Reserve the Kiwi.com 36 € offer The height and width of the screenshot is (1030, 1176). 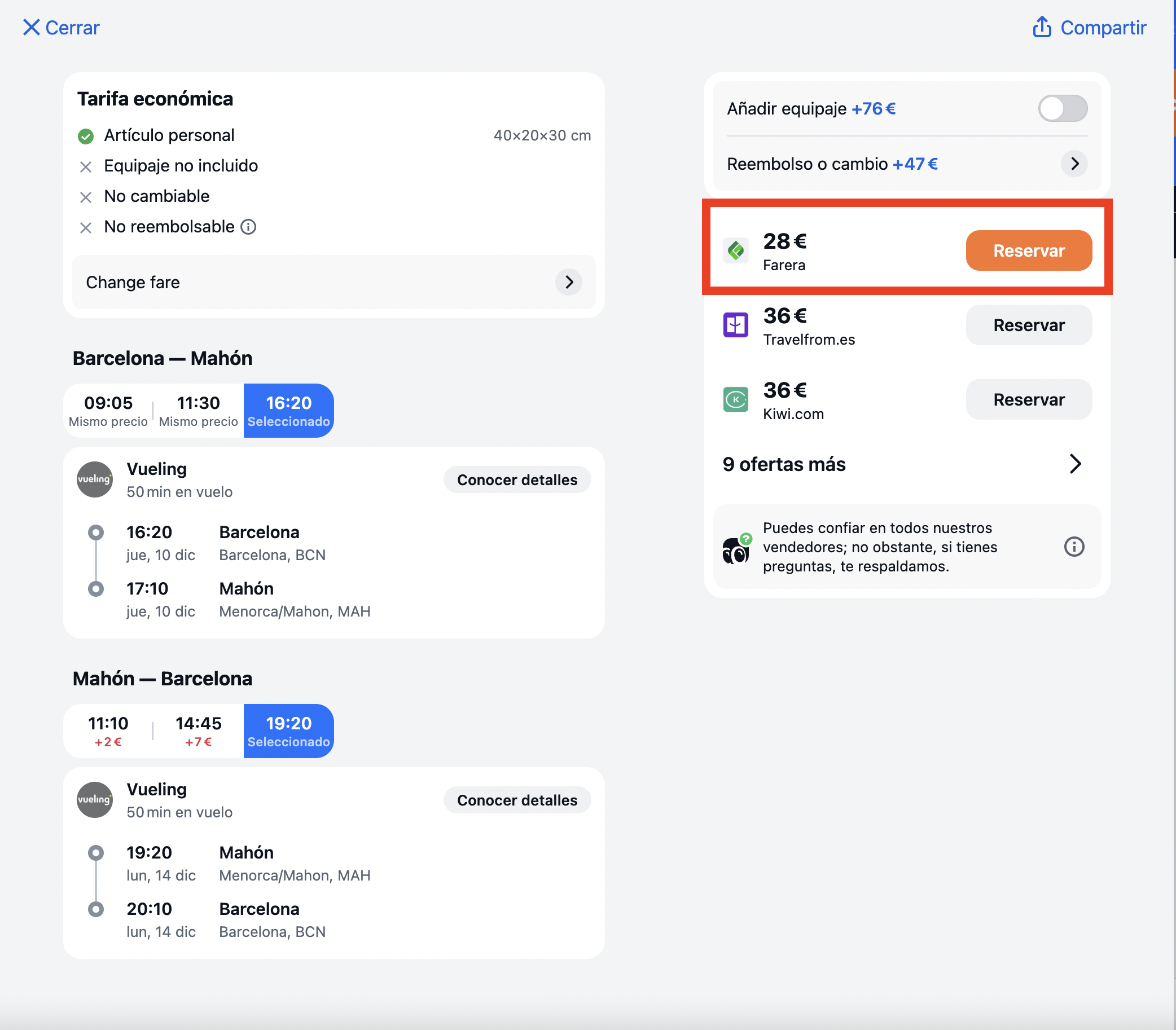[x=1029, y=399]
